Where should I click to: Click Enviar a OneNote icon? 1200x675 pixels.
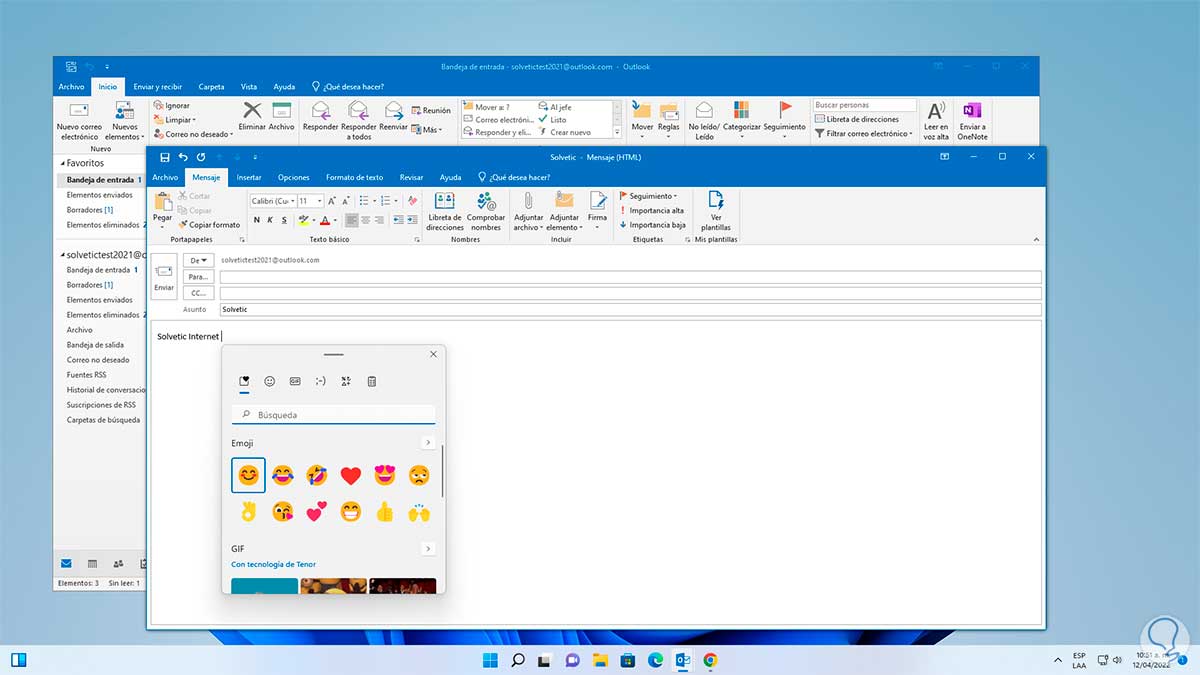point(971,121)
